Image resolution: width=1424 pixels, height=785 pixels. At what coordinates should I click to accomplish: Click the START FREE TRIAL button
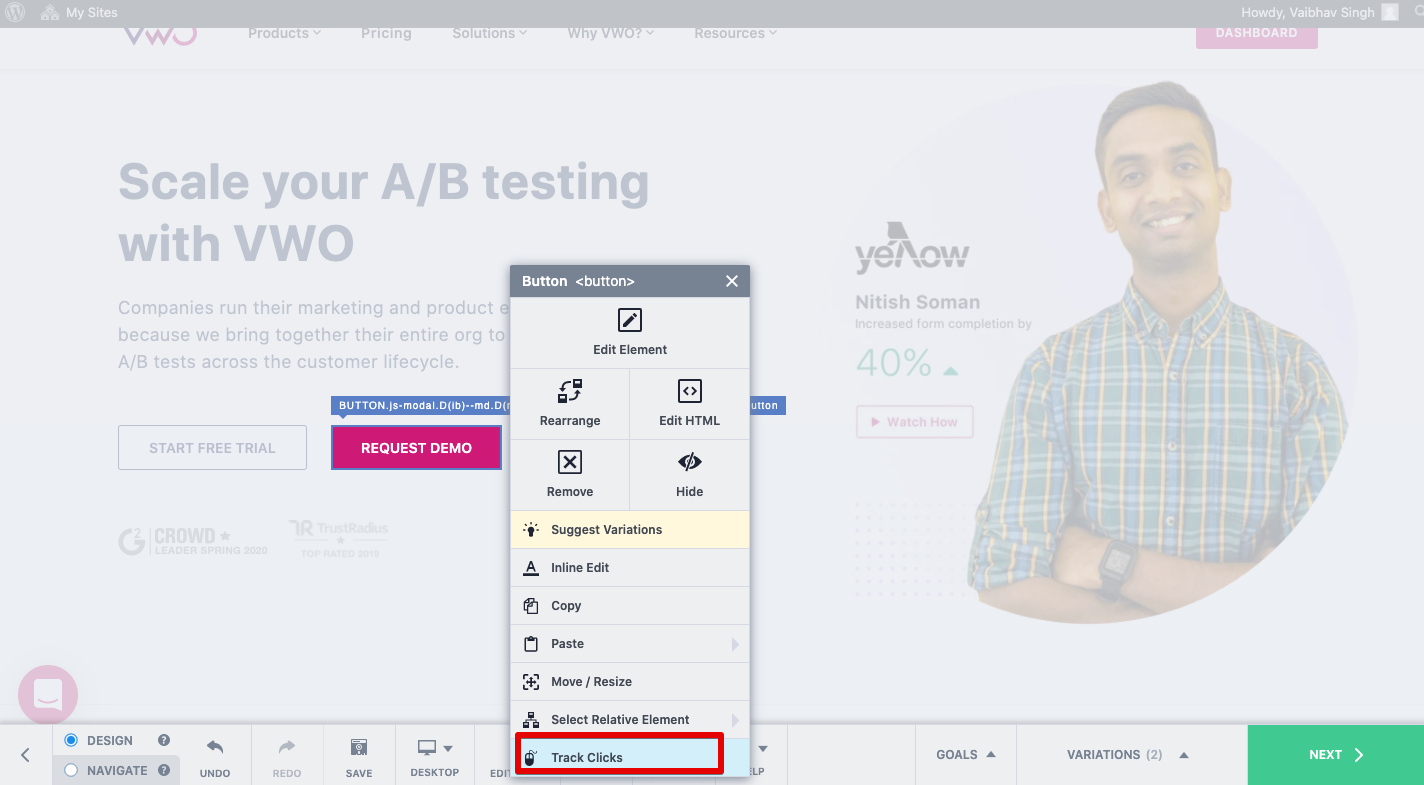(x=212, y=448)
